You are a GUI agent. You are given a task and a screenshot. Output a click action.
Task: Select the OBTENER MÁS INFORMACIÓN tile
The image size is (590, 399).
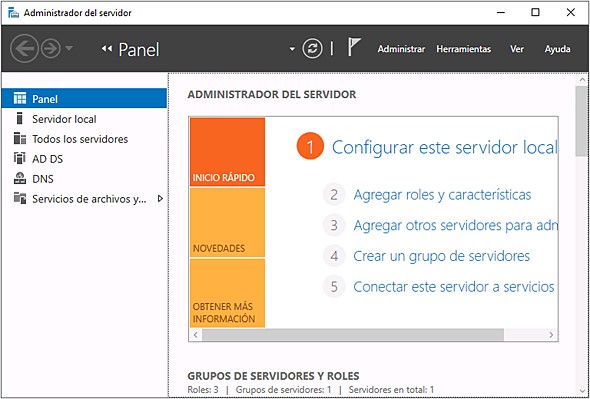(x=227, y=293)
